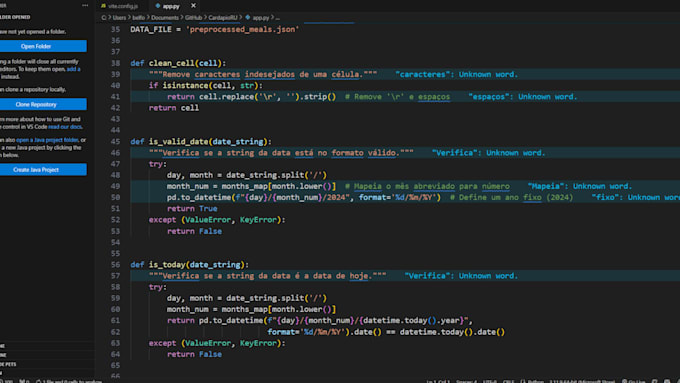This screenshot has width=680, height=383.
Task: Click 'isinstance' on line 40
Action: [x=185, y=85]
